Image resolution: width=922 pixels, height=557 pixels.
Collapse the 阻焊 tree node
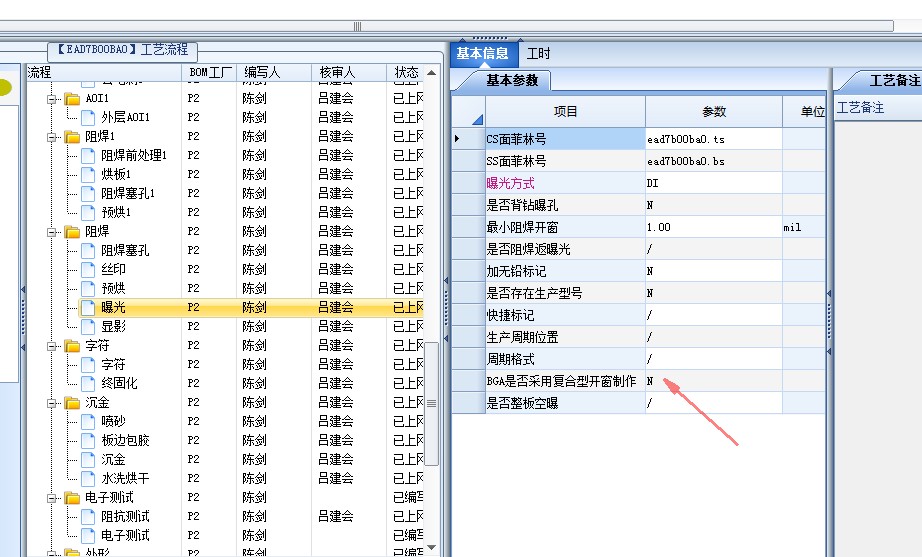52,232
